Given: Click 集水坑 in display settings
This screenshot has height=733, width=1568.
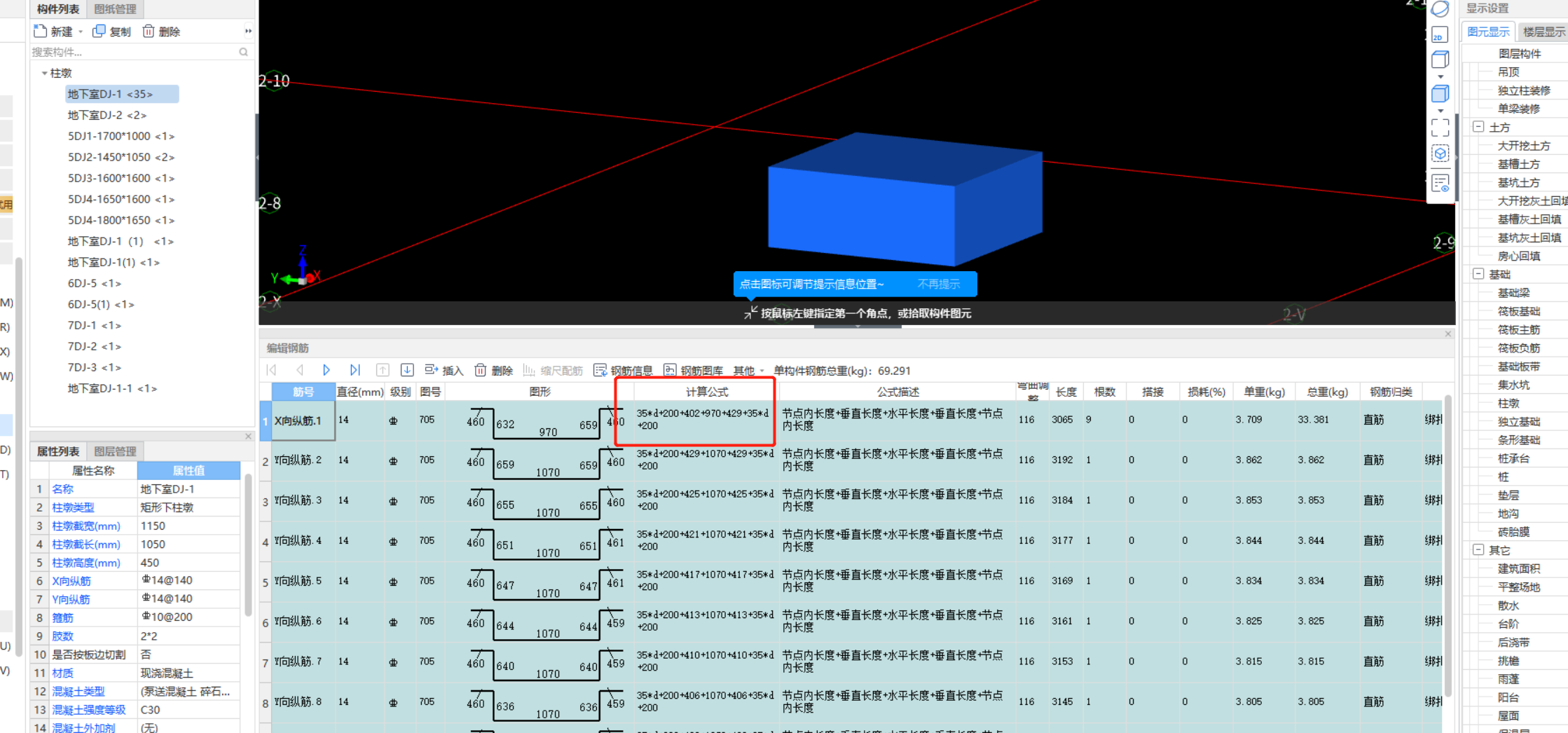Looking at the screenshot, I should (x=1513, y=385).
